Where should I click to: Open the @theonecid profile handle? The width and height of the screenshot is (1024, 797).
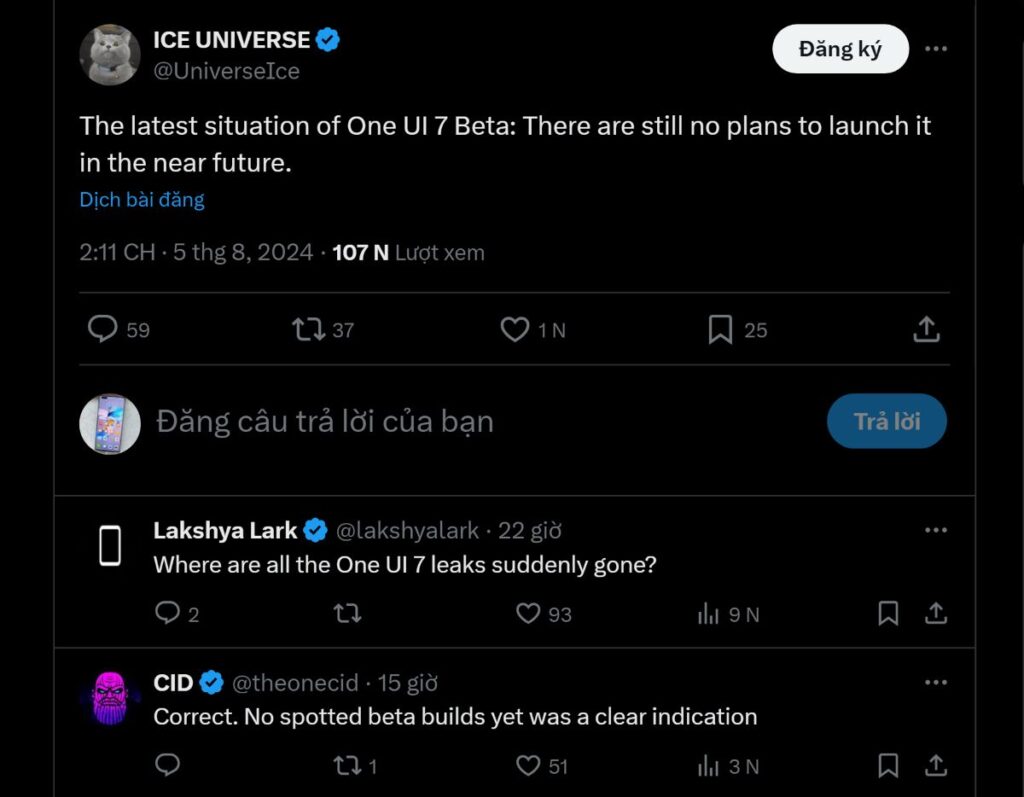click(x=295, y=683)
